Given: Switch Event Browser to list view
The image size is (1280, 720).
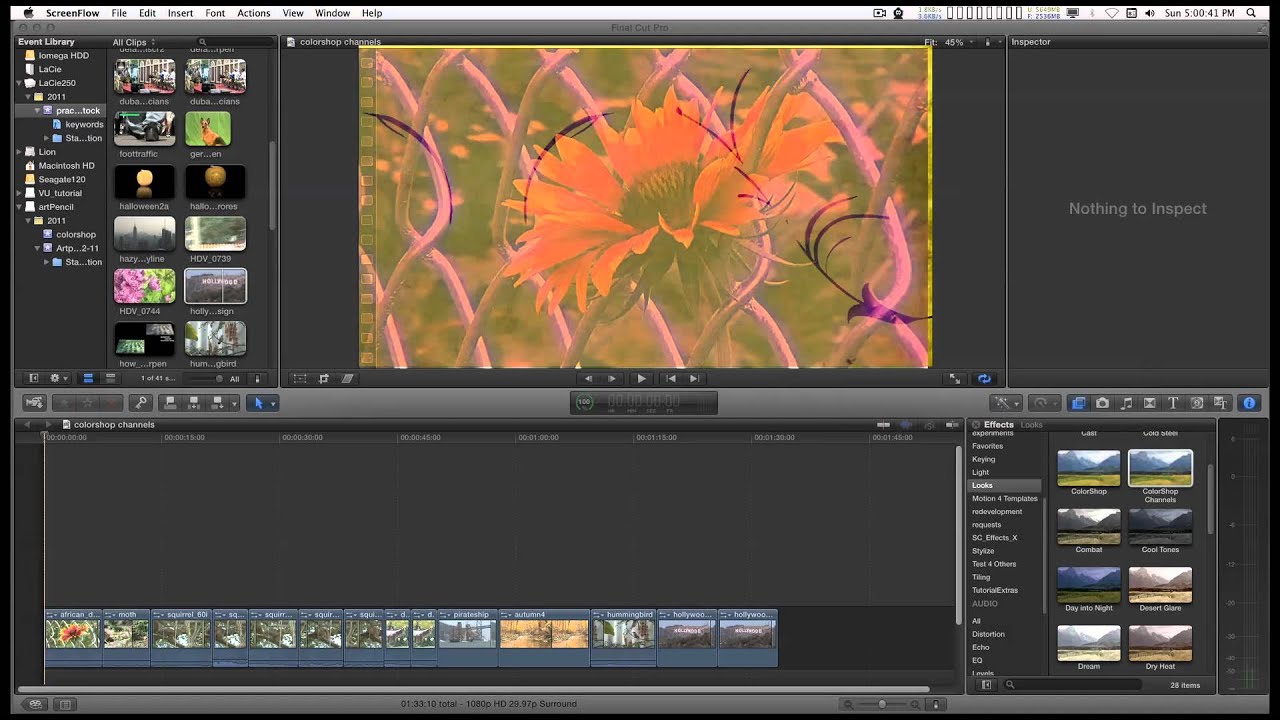Looking at the screenshot, I should (x=110, y=379).
